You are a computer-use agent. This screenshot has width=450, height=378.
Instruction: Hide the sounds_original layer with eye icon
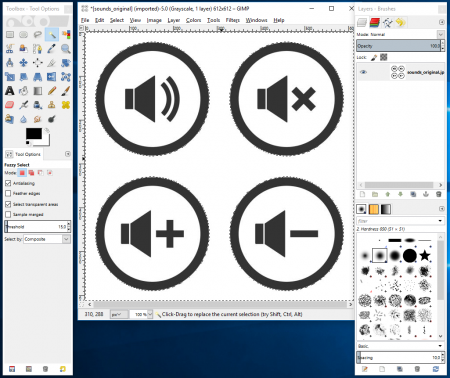click(363, 72)
